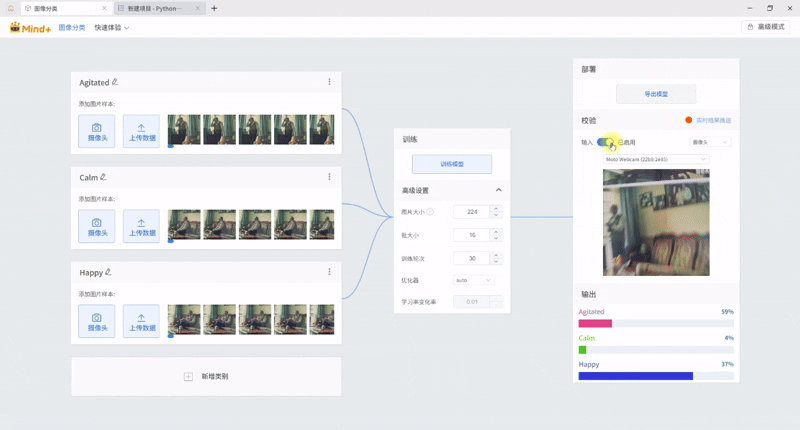Click the home icon in tab bar
Viewport: 800px width, 430px height.
pyautogui.click(x=10, y=8)
